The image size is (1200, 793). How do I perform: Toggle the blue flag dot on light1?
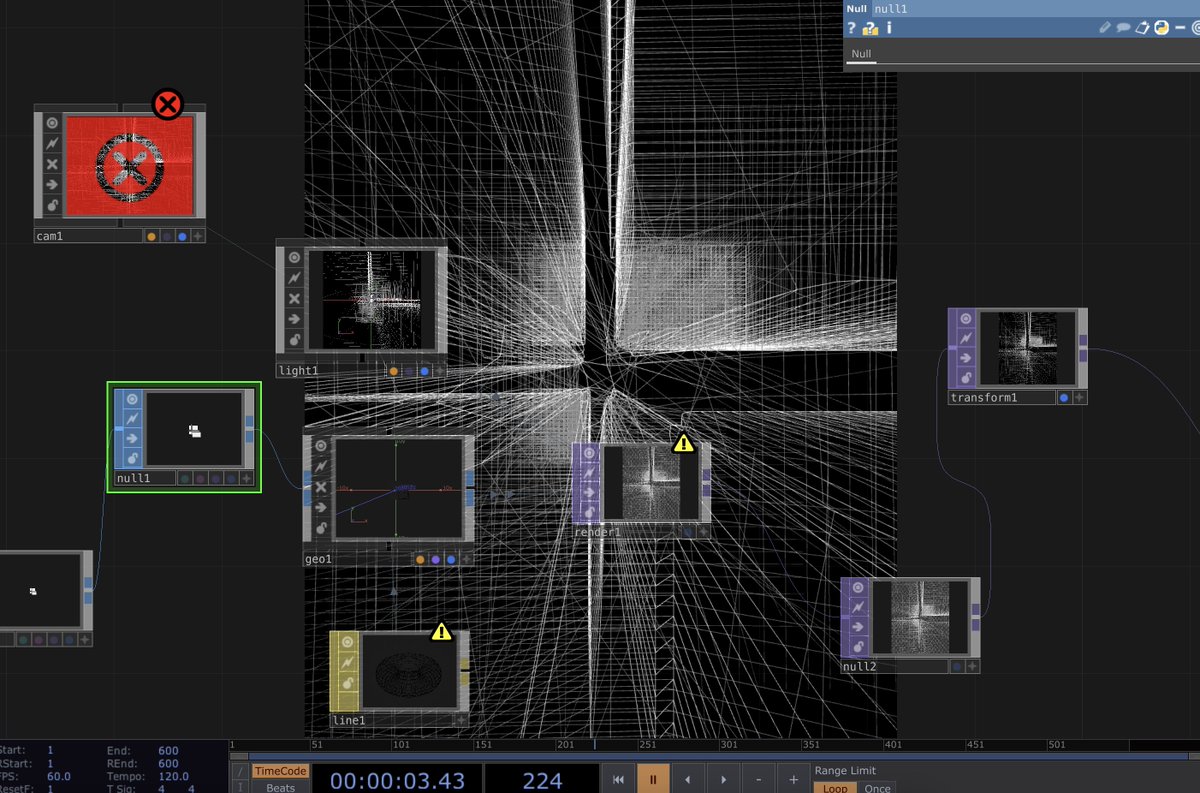click(424, 371)
